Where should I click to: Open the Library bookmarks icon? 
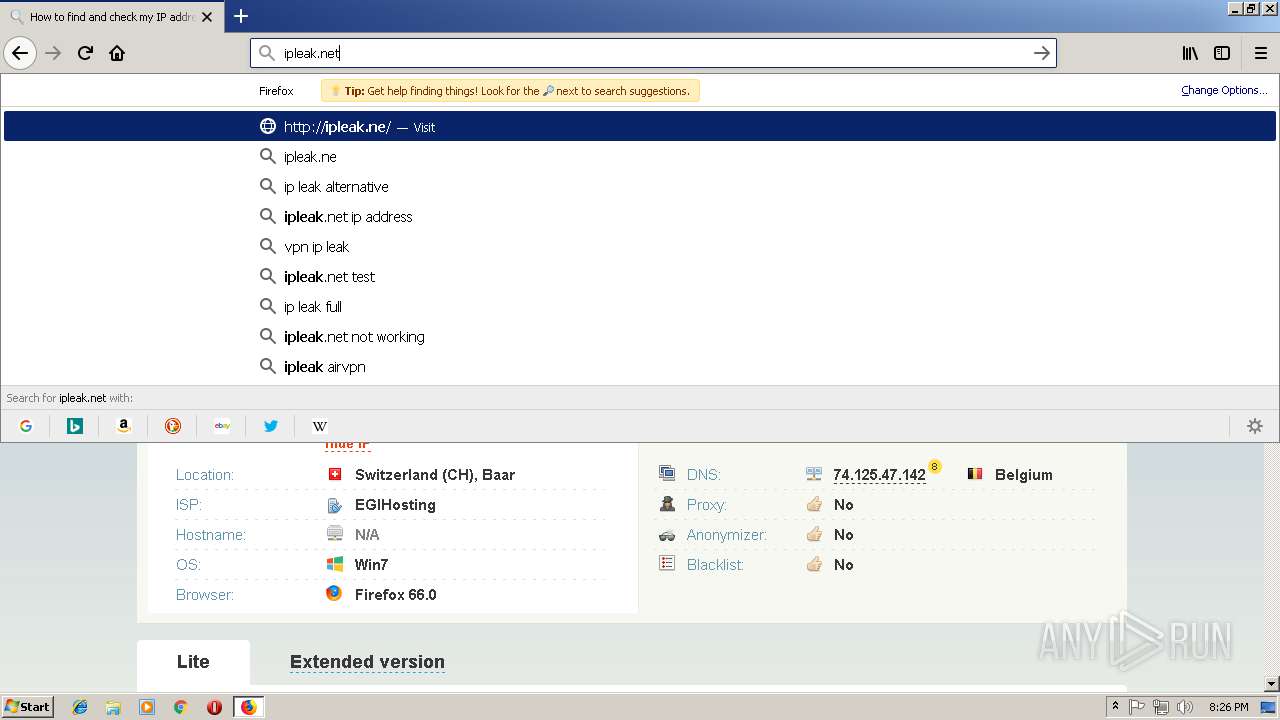pos(1190,53)
